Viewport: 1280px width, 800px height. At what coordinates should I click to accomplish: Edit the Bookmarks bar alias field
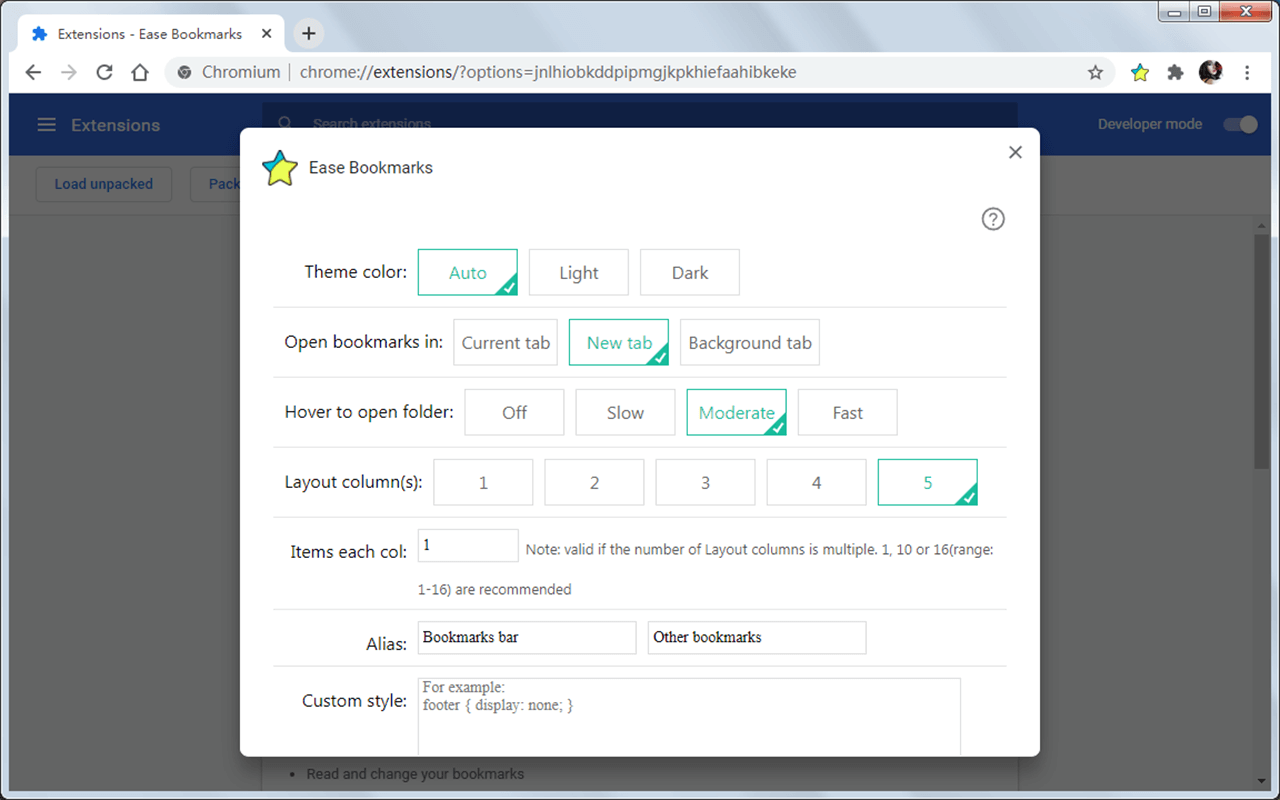pos(527,637)
